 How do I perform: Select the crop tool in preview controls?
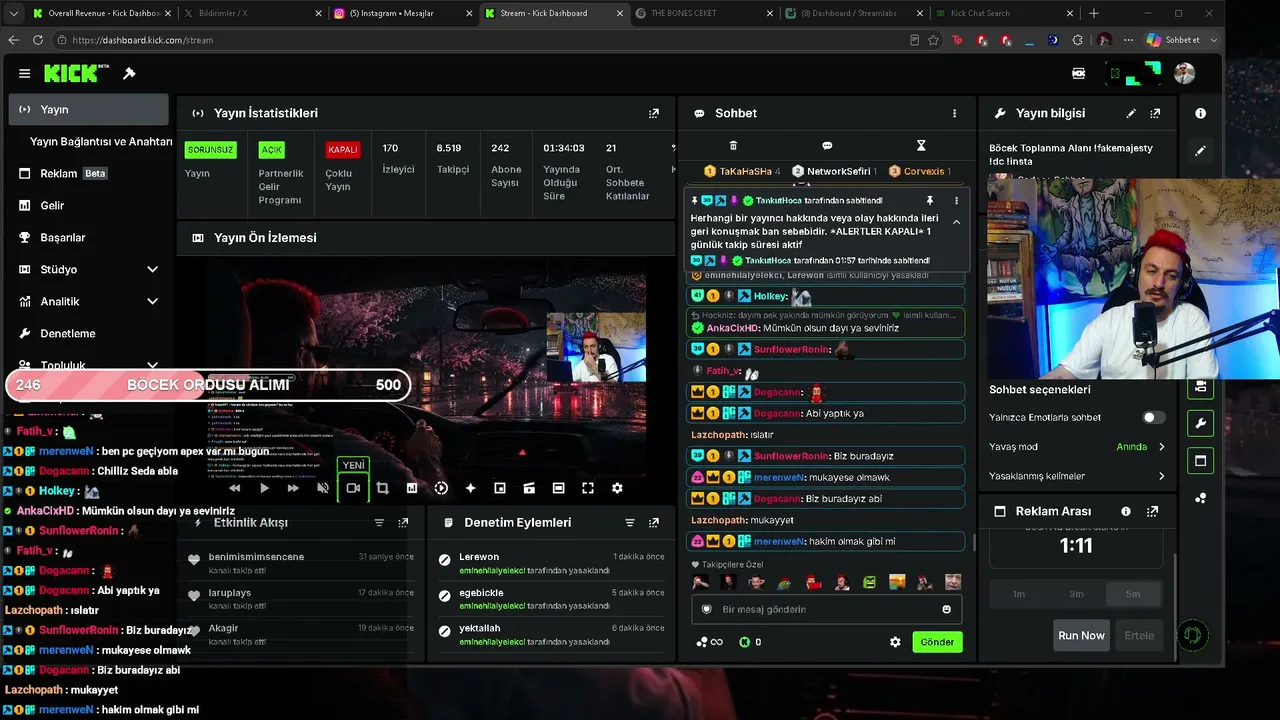pyautogui.click(x=382, y=488)
